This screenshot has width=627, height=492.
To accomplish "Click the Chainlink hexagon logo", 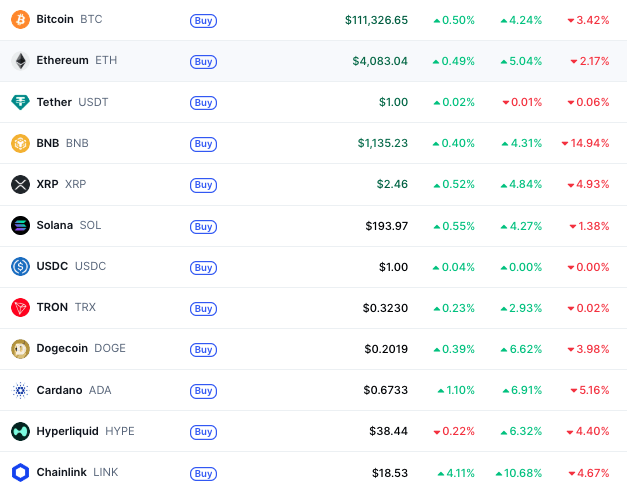I will pyautogui.click(x=20, y=472).
